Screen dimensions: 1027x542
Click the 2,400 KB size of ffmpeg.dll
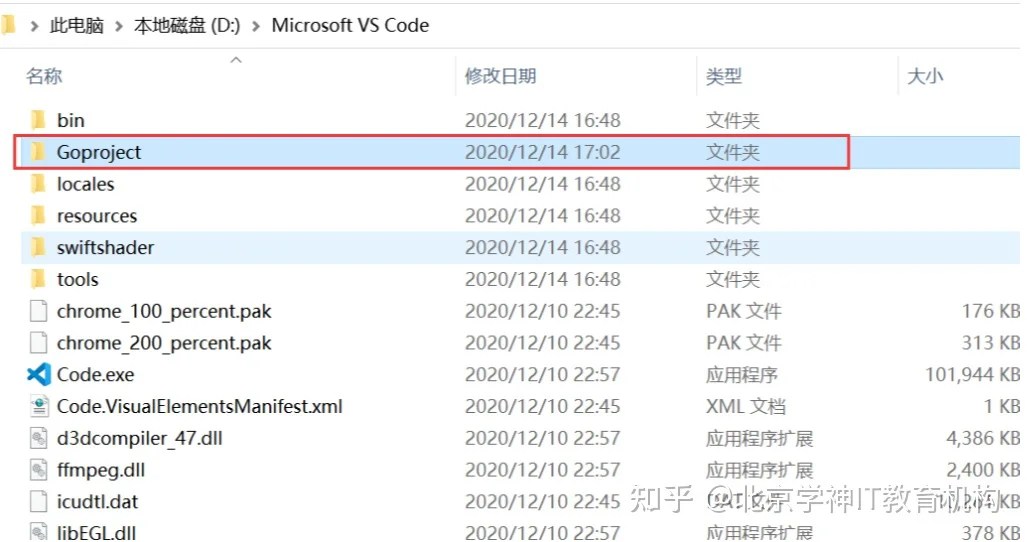coord(983,470)
